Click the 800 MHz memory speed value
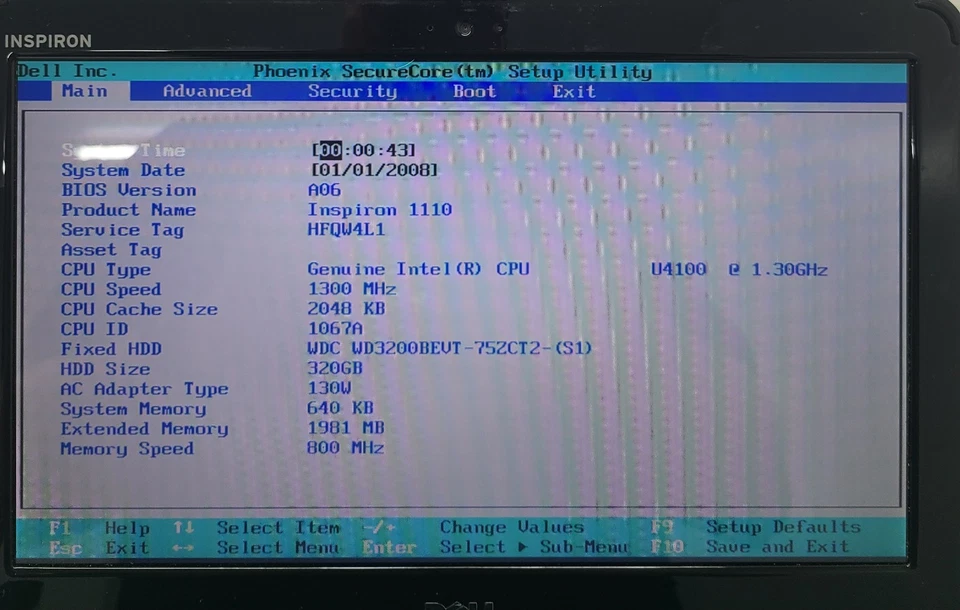This screenshot has width=960, height=610. coord(345,448)
